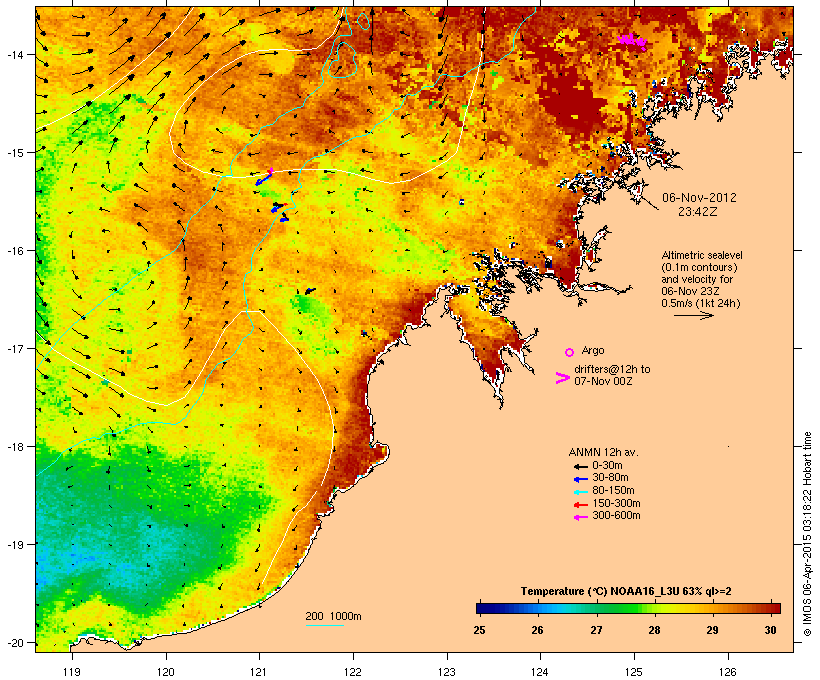
Task: Click the longitude axis label '124'
Action: click(x=540, y=672)
